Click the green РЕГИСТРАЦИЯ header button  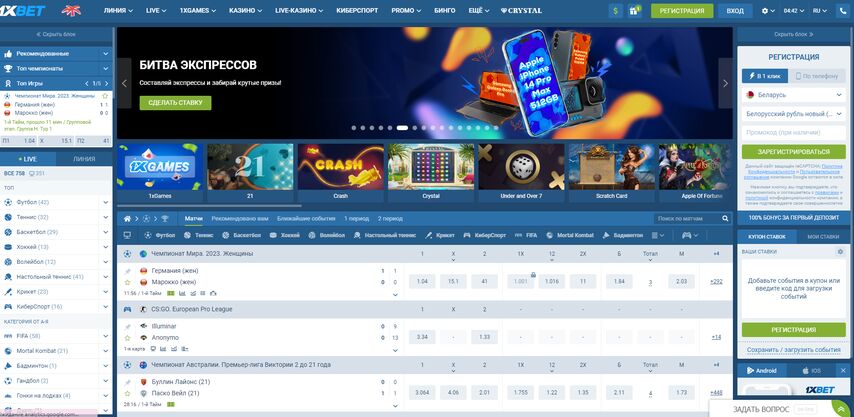(x=682, y=10)
